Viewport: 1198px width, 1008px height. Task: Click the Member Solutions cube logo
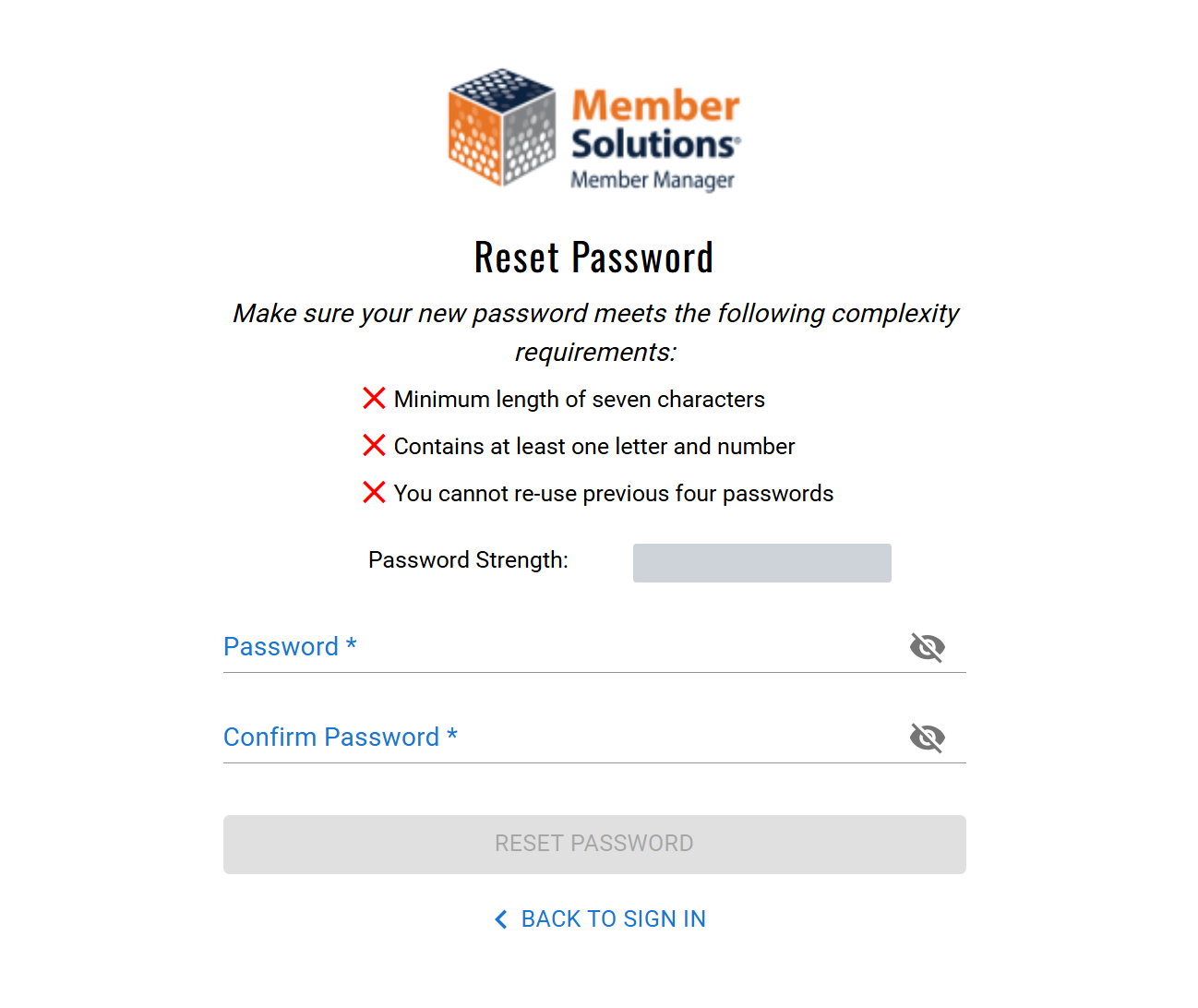pyautogui.click(x=501, y=126)
